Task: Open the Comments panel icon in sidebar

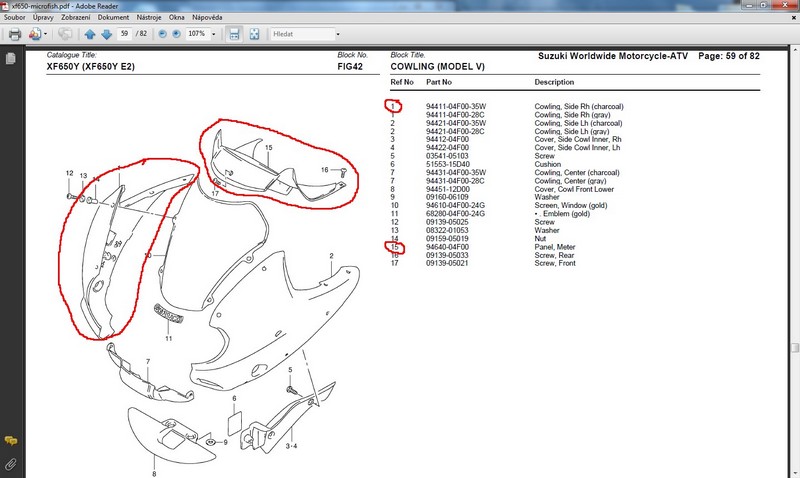Action: pyautogui.click(x=10, y=440)
